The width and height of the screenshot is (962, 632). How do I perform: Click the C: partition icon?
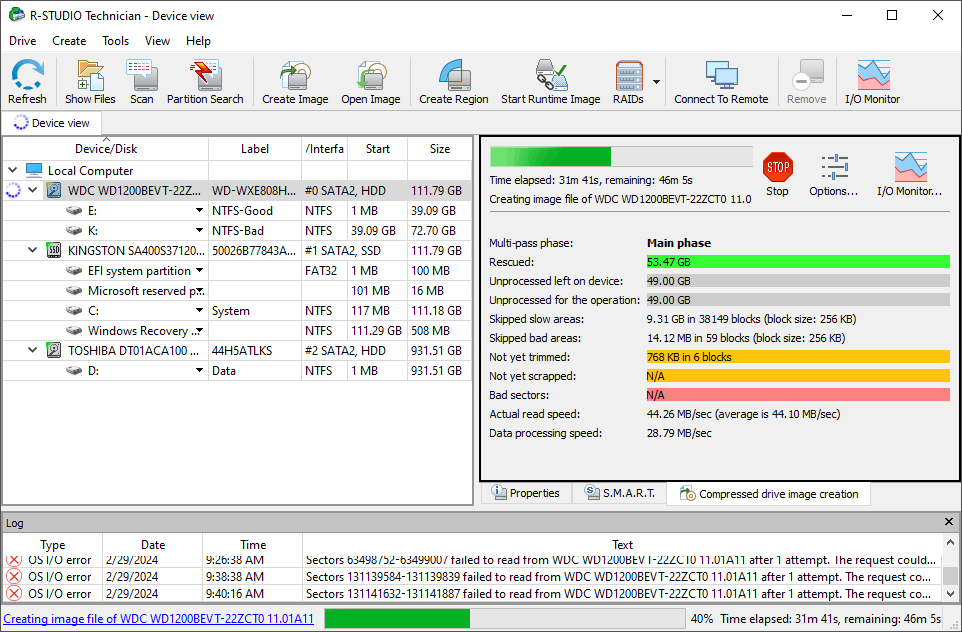coord(74,310)
